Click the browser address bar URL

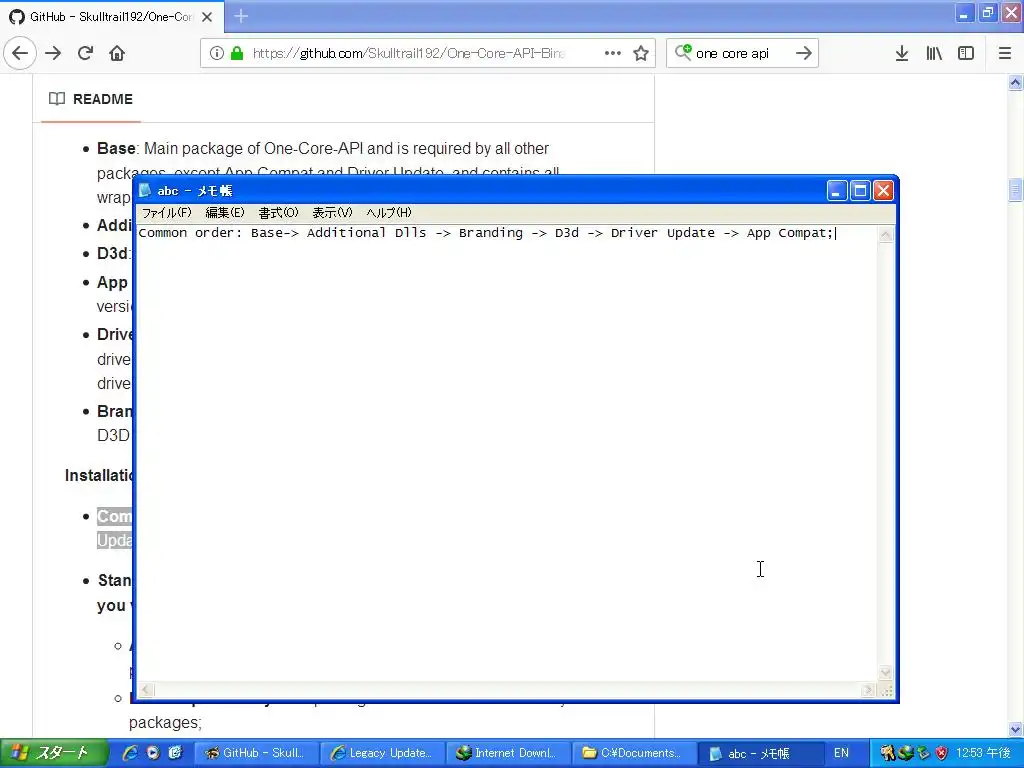(408, 53)
